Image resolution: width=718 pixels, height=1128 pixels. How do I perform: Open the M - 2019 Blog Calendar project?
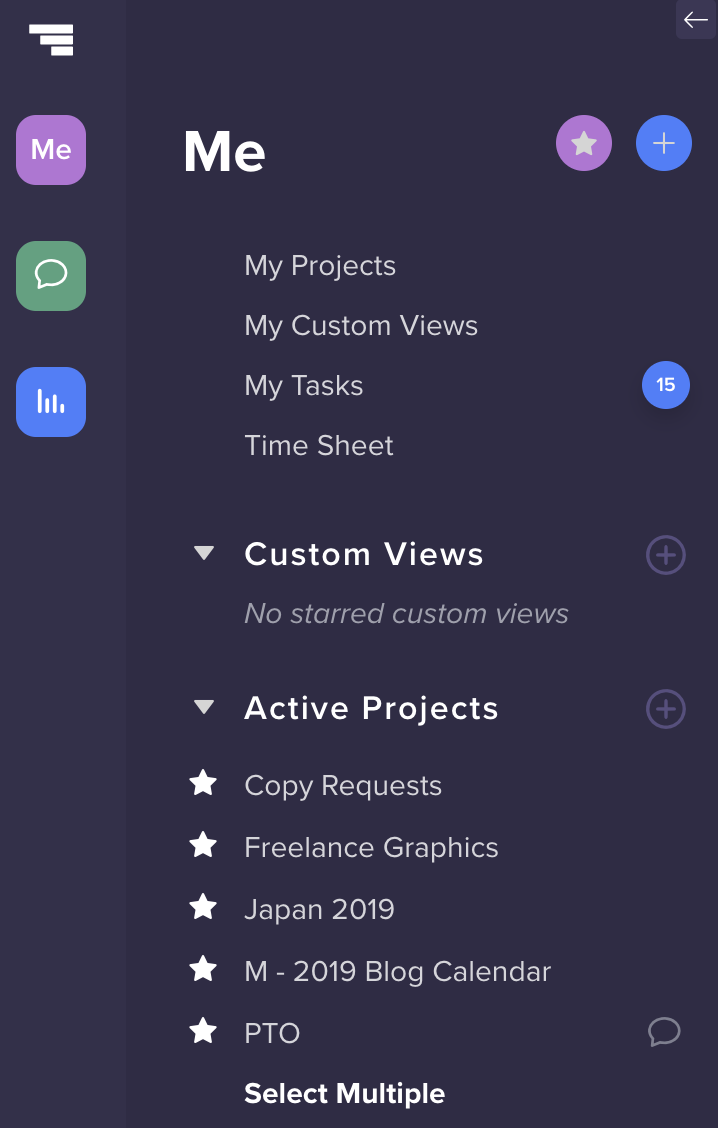pyautogui.click(x=397, y=971)
